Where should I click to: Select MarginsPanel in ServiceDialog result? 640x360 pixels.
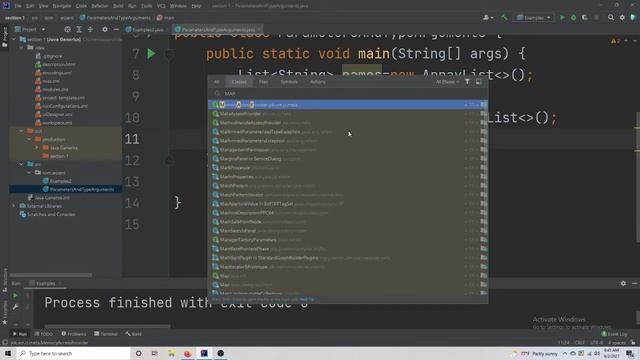point(348,159)
